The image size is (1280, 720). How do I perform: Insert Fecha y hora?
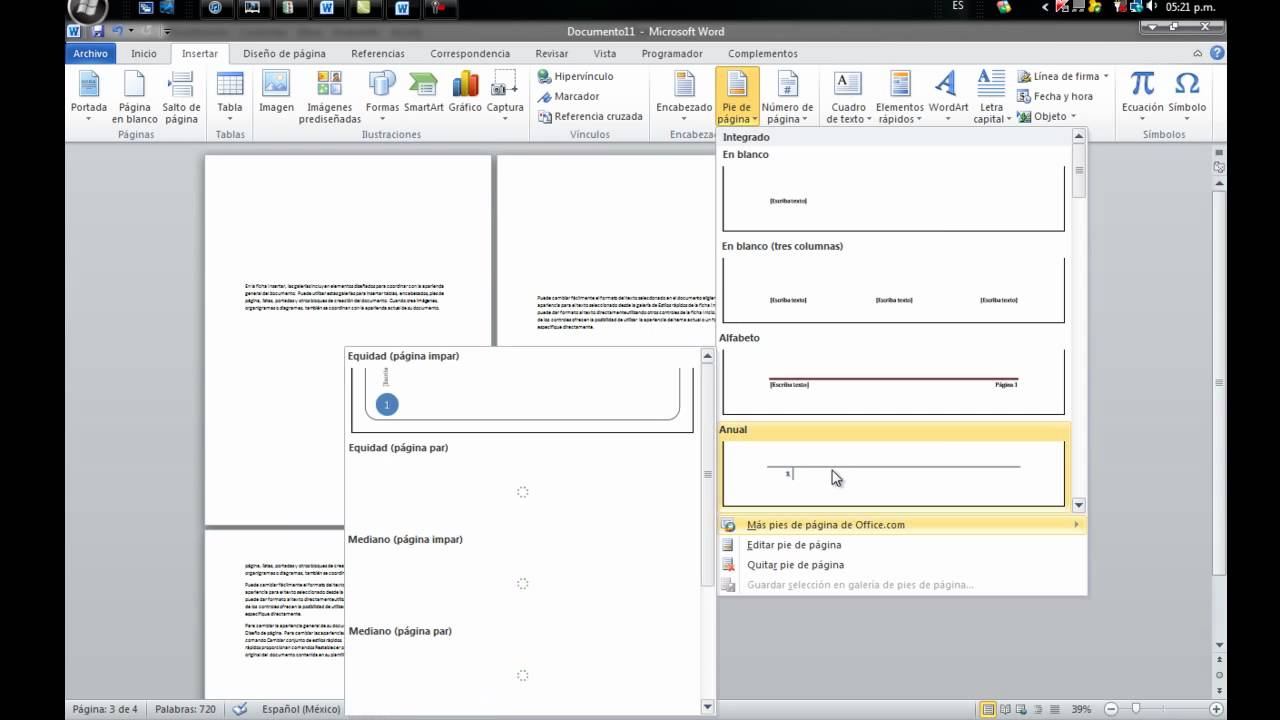tap(1055, 96)
